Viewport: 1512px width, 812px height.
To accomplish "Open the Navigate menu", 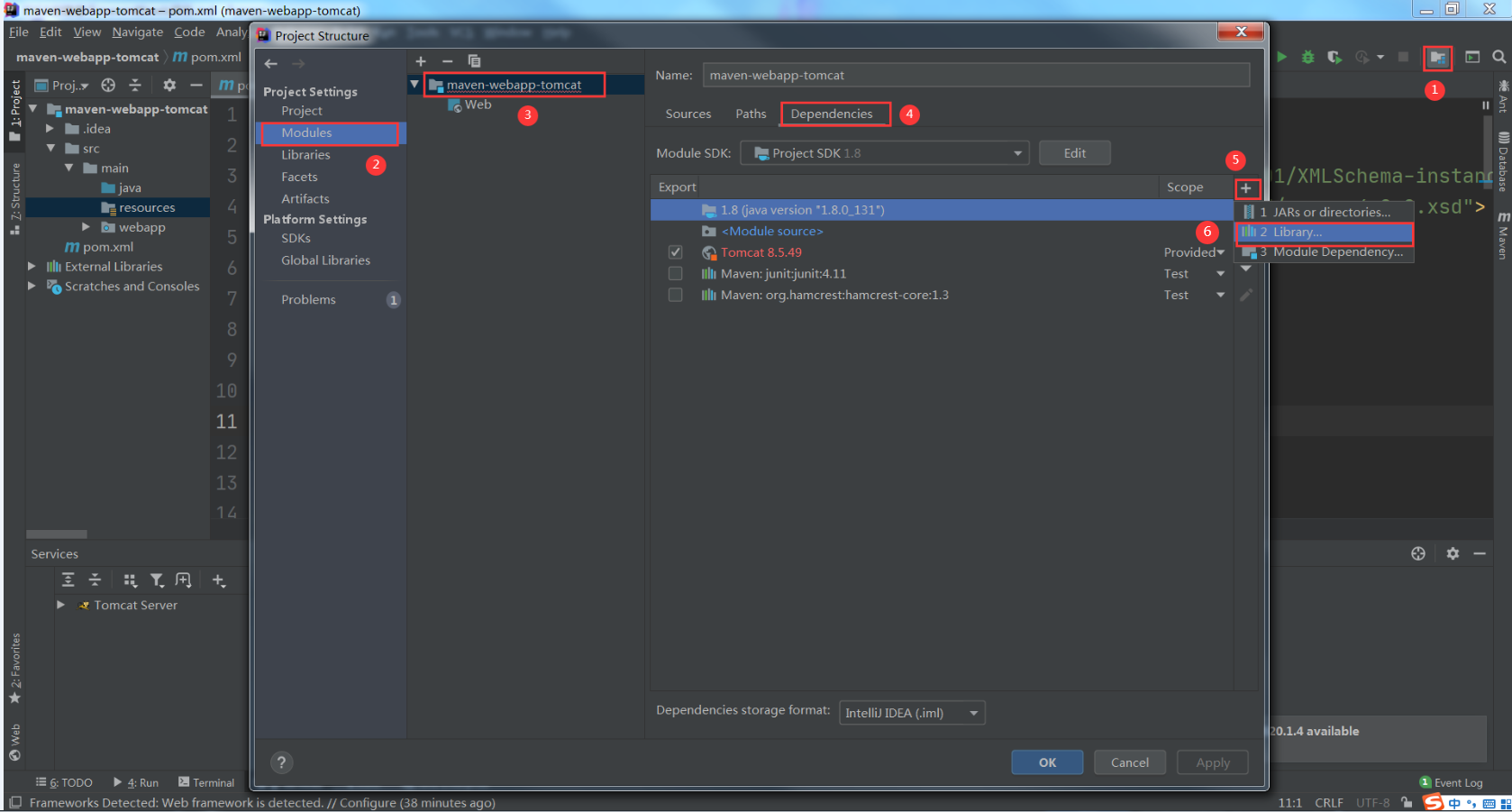I will 138,32.
